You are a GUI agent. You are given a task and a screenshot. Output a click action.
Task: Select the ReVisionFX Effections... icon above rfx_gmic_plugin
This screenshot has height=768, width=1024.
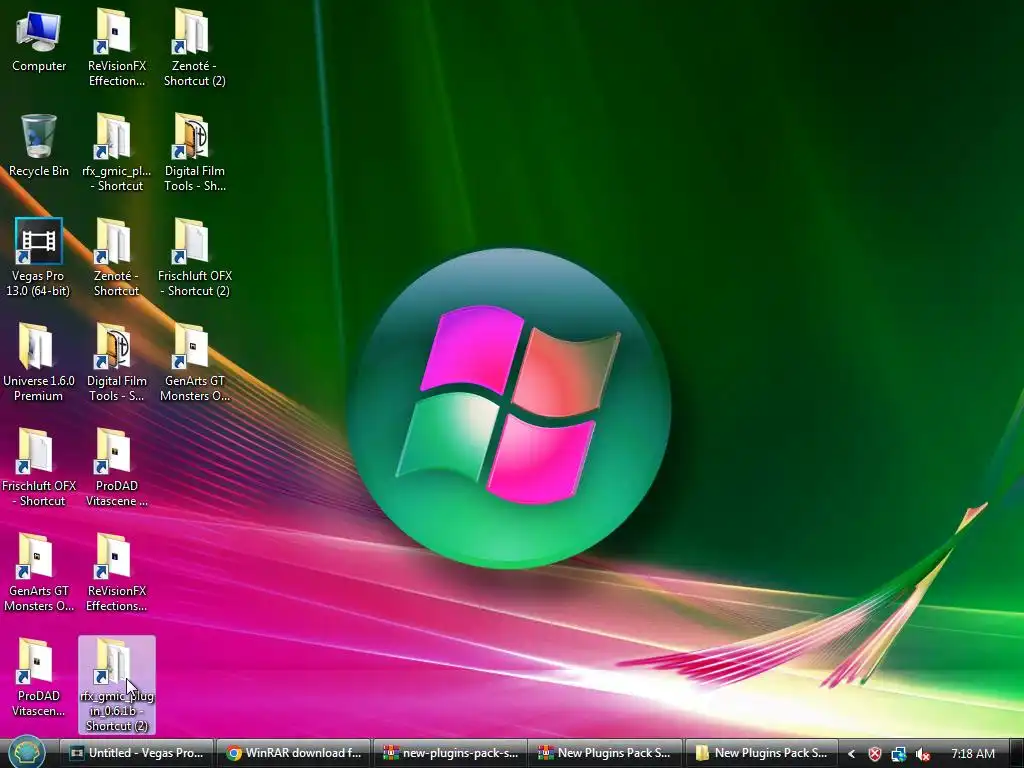[116, 572]
